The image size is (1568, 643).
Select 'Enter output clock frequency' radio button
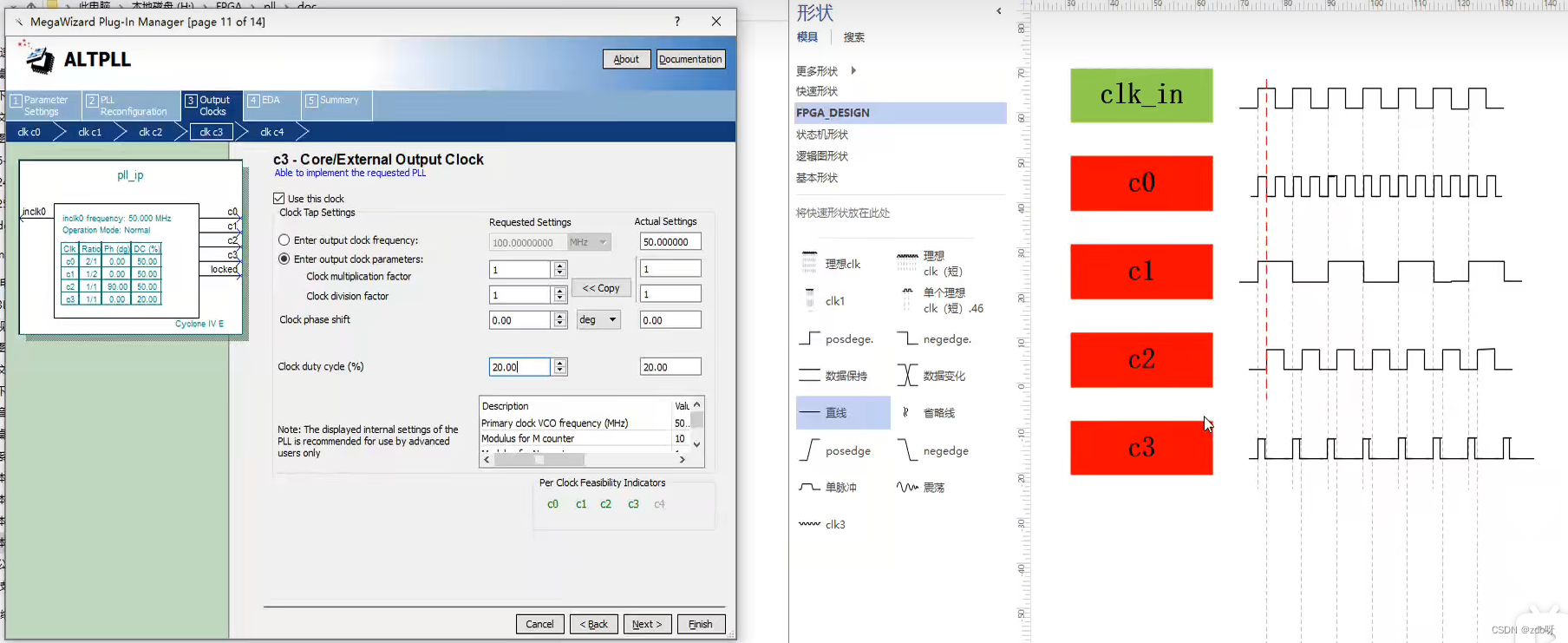pyautogui.click(x=284, y=240)
